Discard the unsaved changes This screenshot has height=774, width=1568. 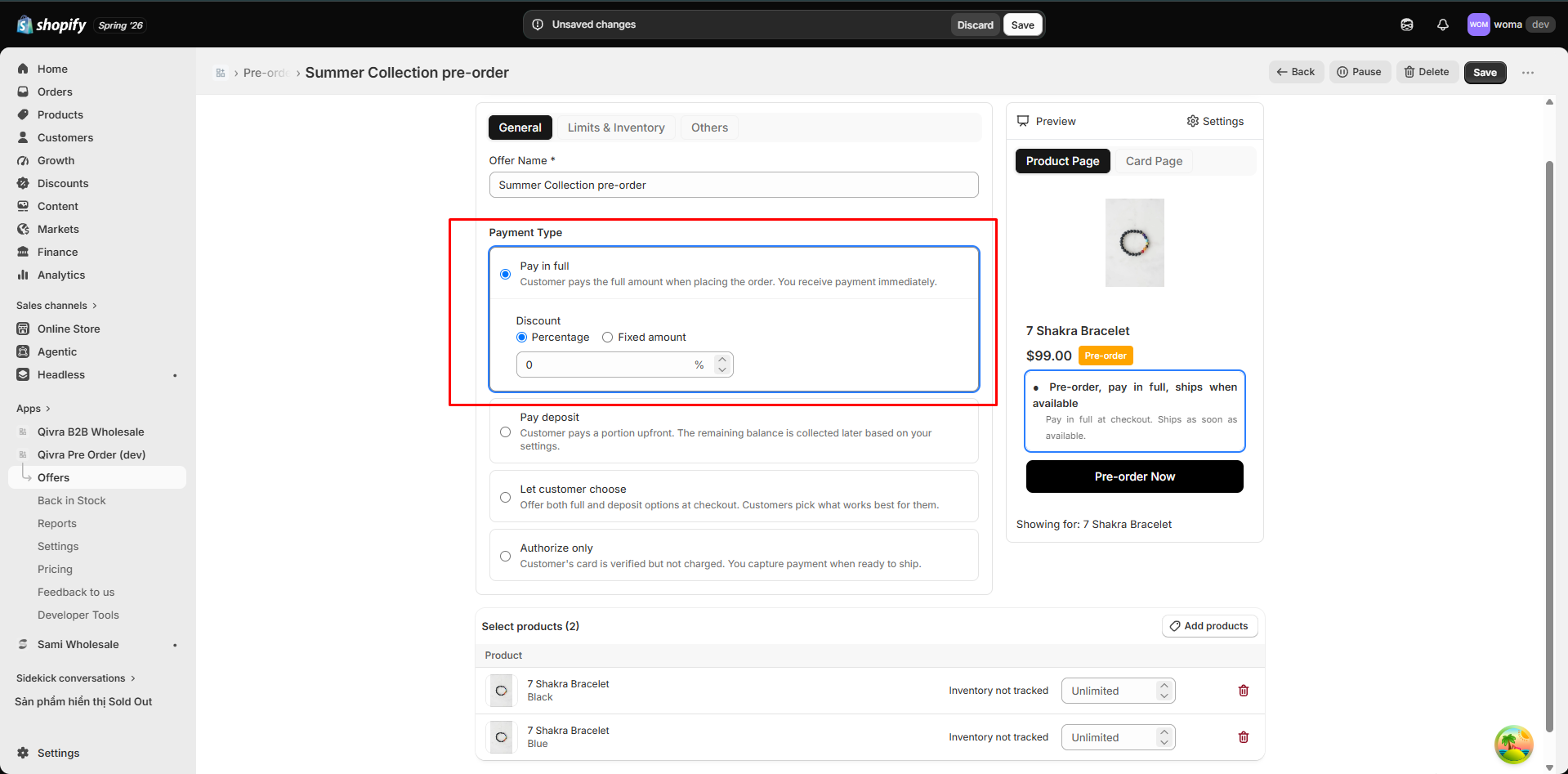tap(975, 25)
